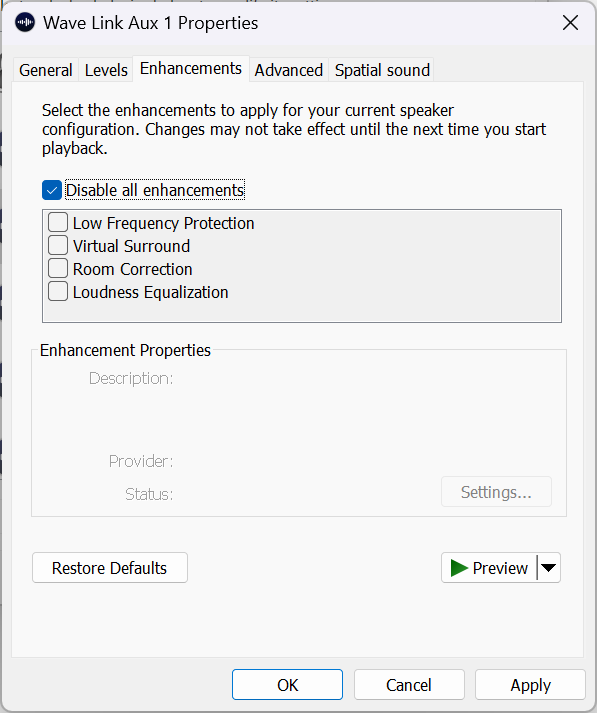Enable Low Frequency Protection checkbox
The height and width of the screenshot is (713, 597).
[x=58, y=223]
